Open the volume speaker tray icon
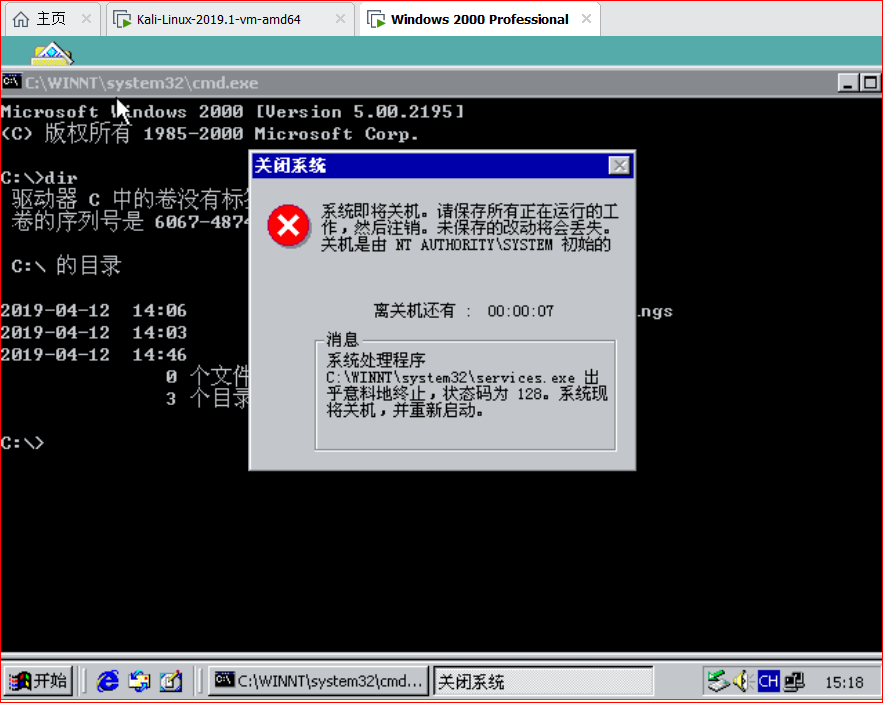This screenshot has height=703, width=883. (743, 681)
